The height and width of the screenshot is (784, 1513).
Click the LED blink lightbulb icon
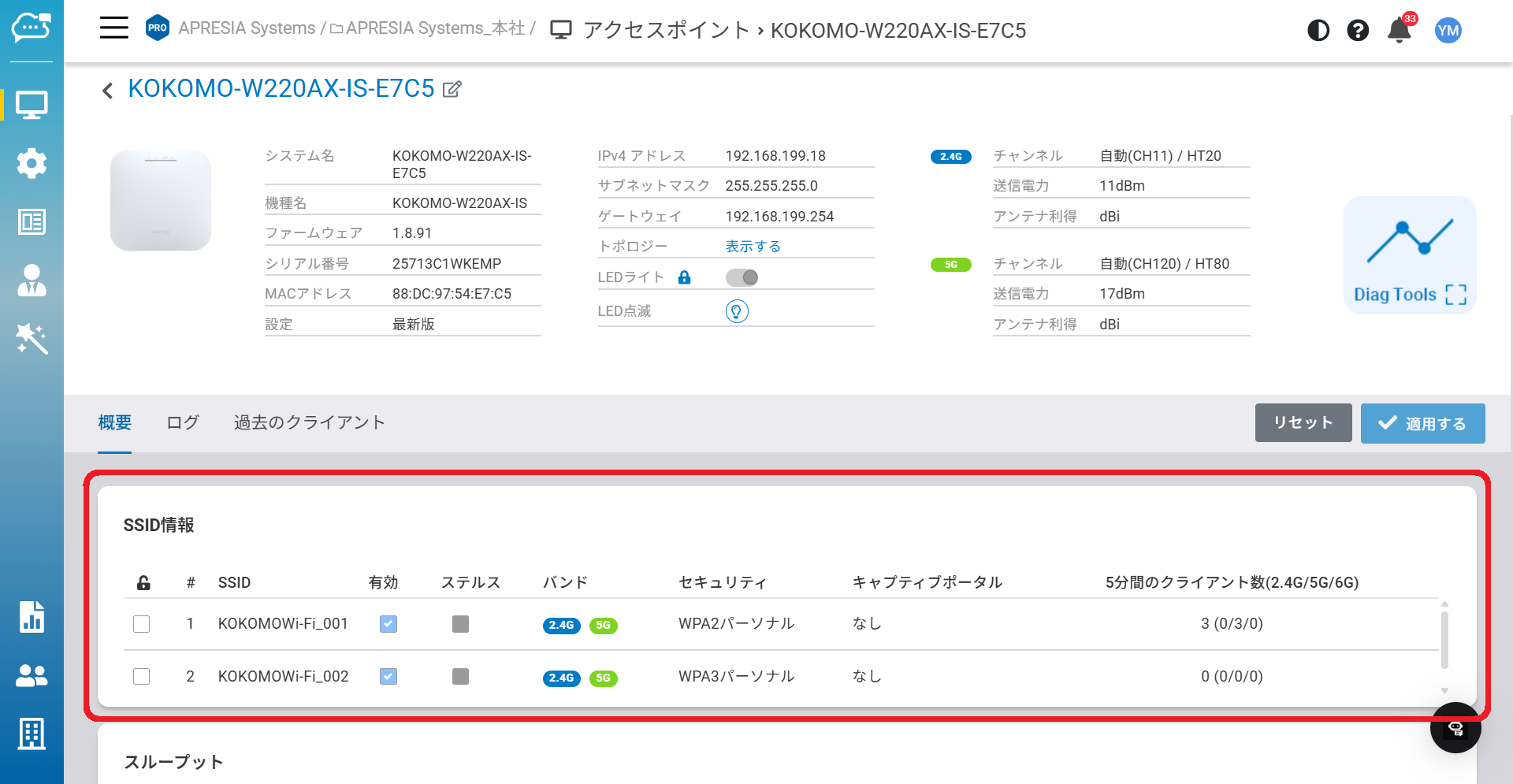click(x=736, y=311)
